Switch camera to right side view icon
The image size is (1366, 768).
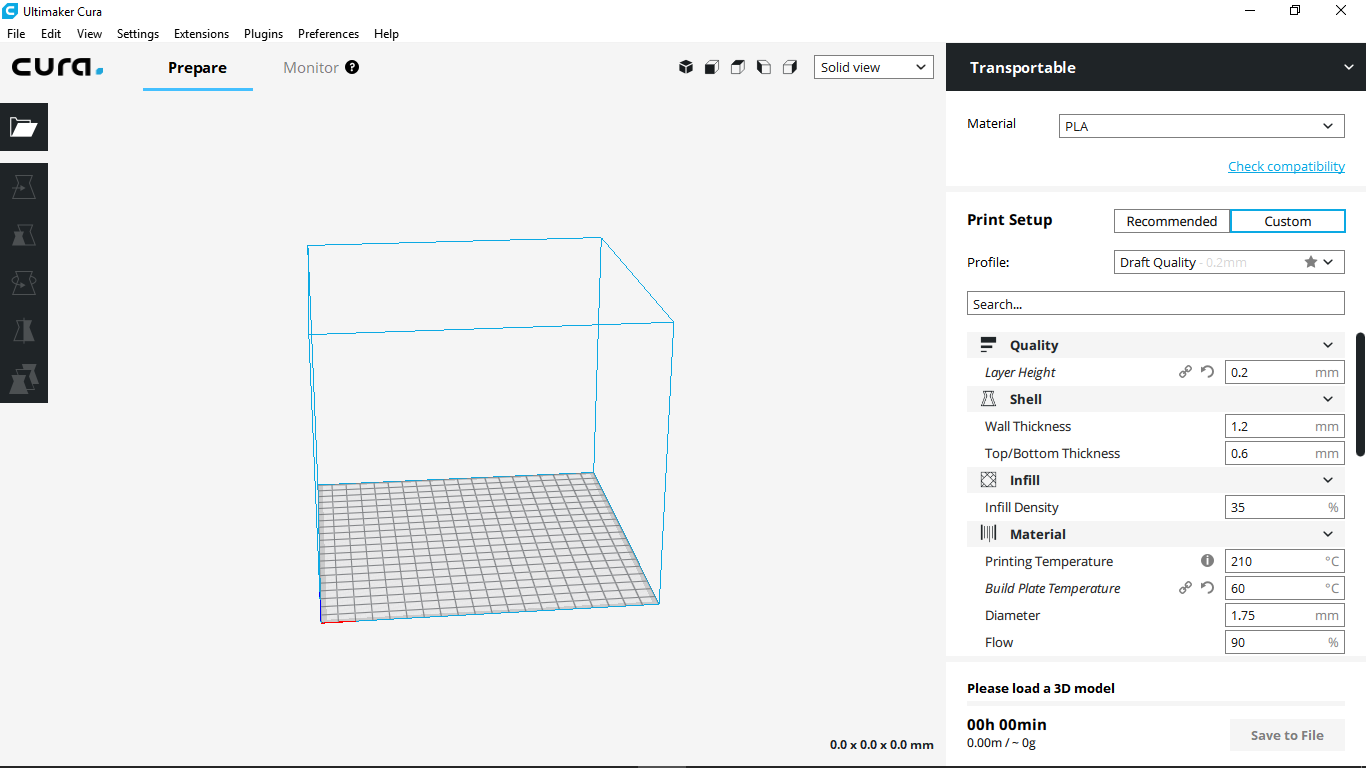790,67
